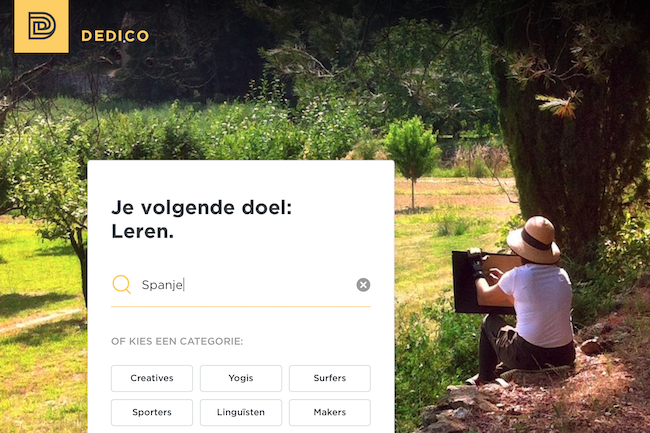
Task: Pick the Makers category
Action: coord(330,412)
